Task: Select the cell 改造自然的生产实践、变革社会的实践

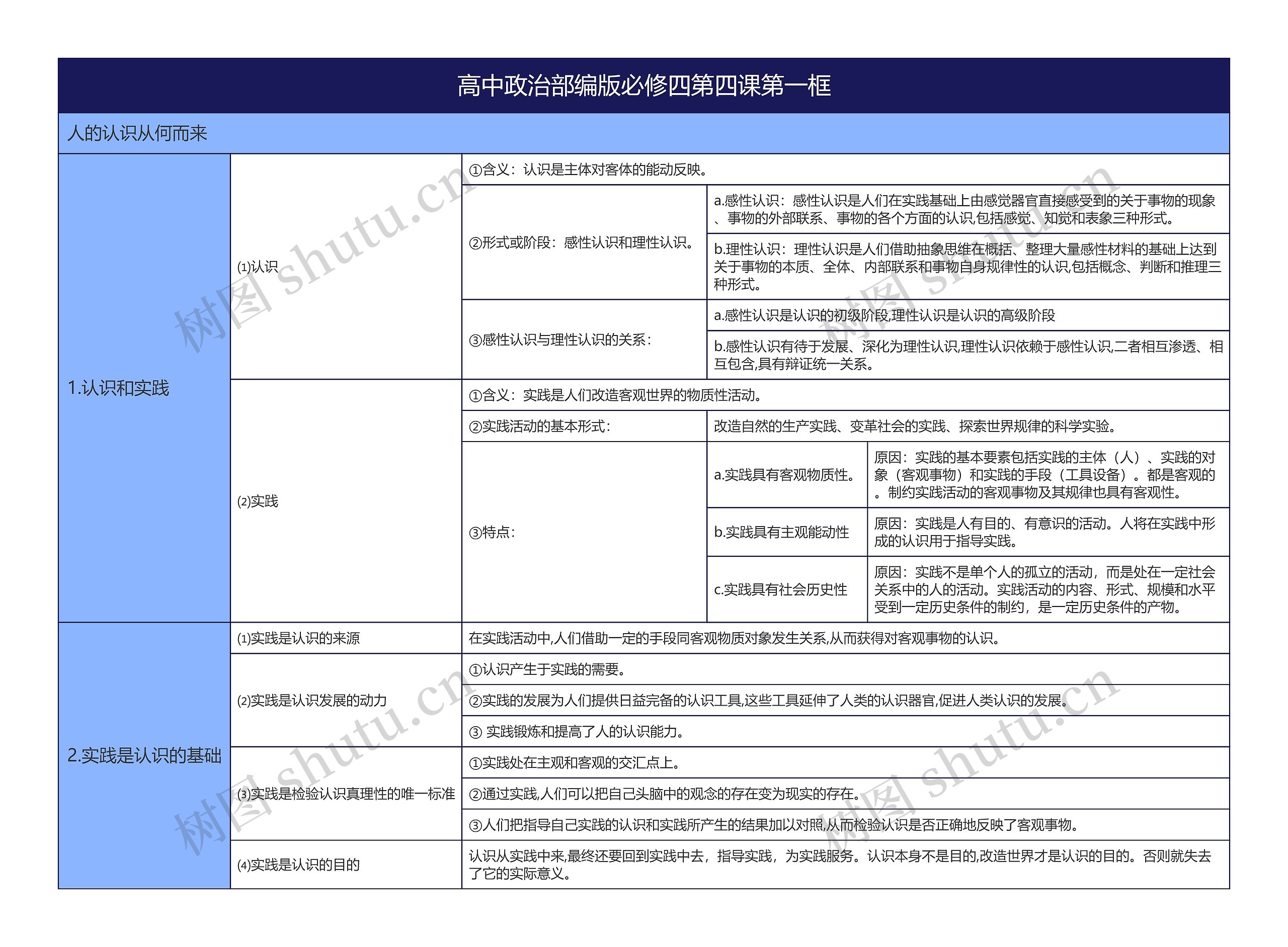Action: pos(968,426)
